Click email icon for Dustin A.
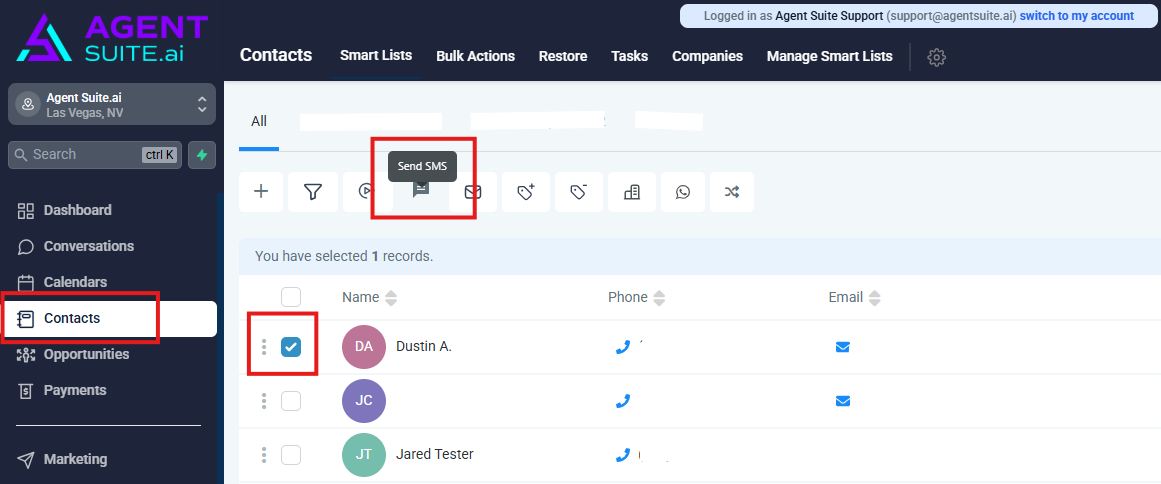This screenshot has height=484, width=1161. [x=843, y=346]
